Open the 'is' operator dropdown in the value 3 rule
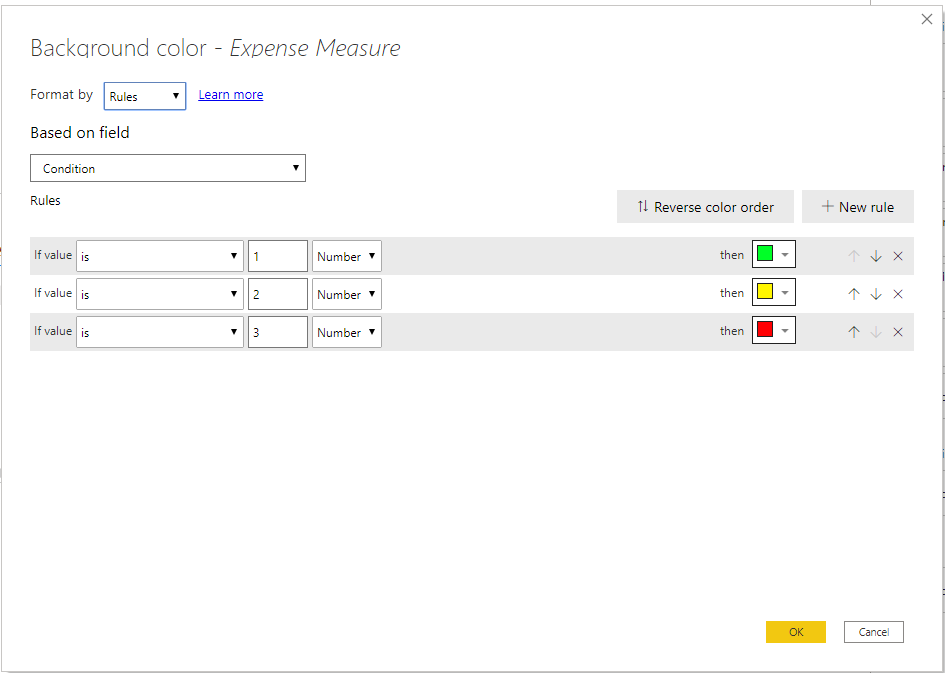The image size is (945, 673). (160, 332)
